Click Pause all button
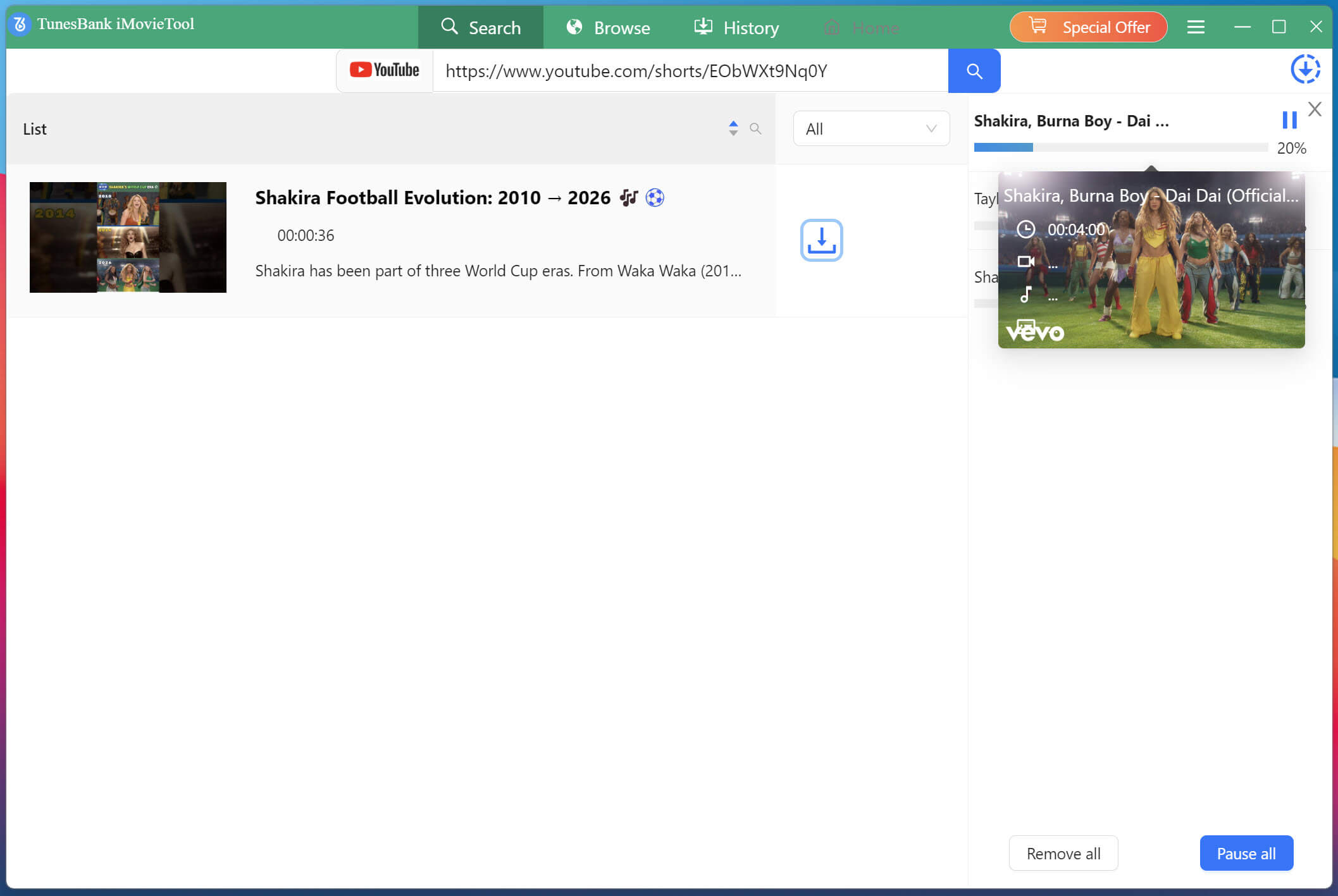1338x896 pixels. point(1246,853)
